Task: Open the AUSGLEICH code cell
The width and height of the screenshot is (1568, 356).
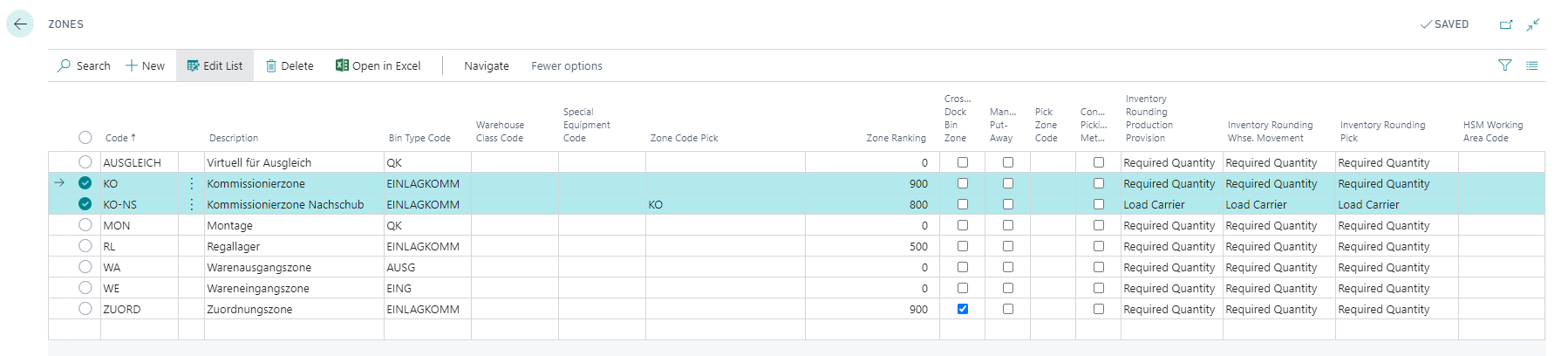Action: coord(140,162)
